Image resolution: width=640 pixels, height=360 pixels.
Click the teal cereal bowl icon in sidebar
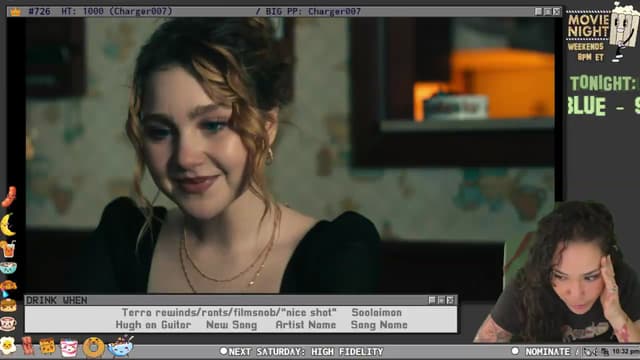[x=8, y=268]
